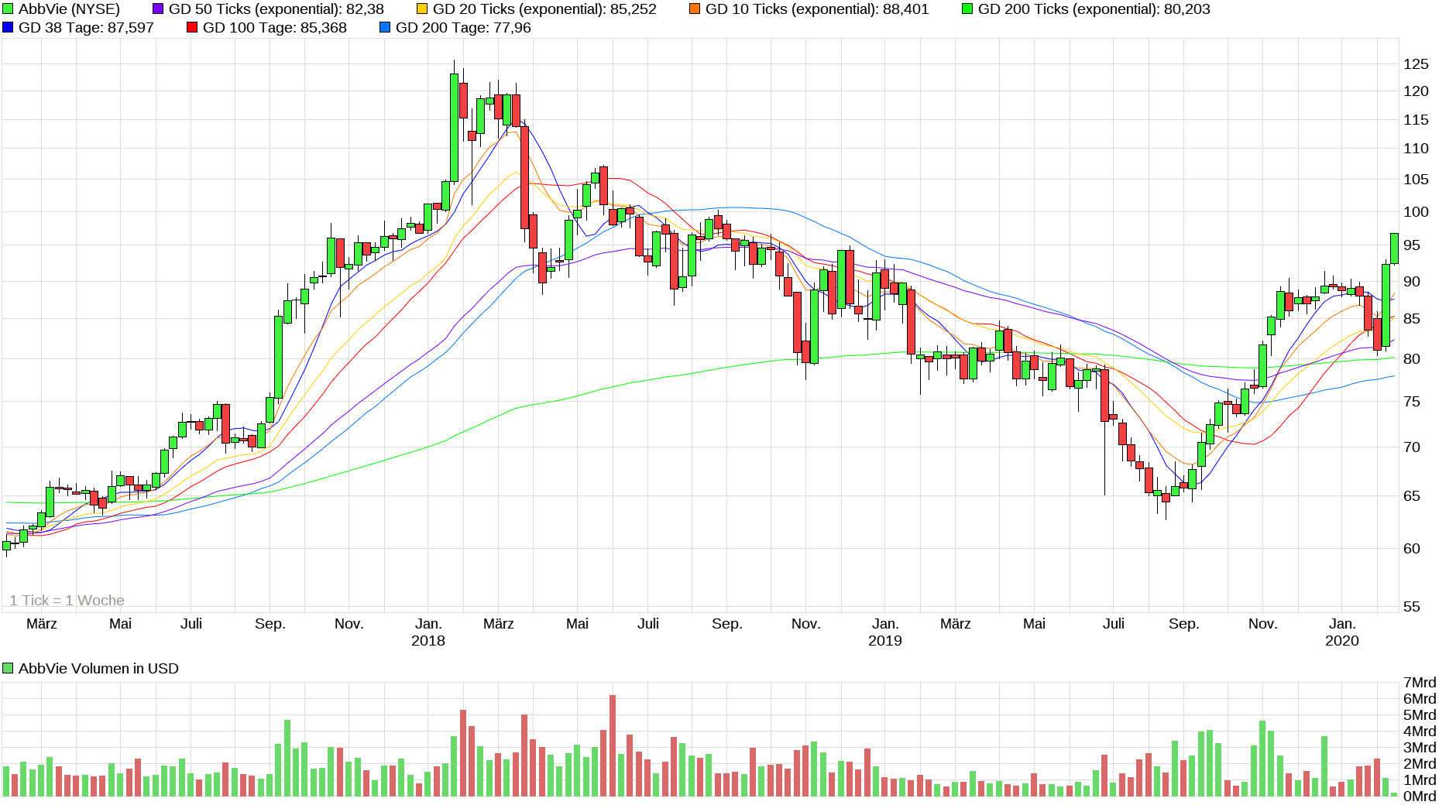The height and width of the screenshot is (812, 1456).
Task: Click the 1 Tick = 1 Woche text
Action: (x=67, y=600)
